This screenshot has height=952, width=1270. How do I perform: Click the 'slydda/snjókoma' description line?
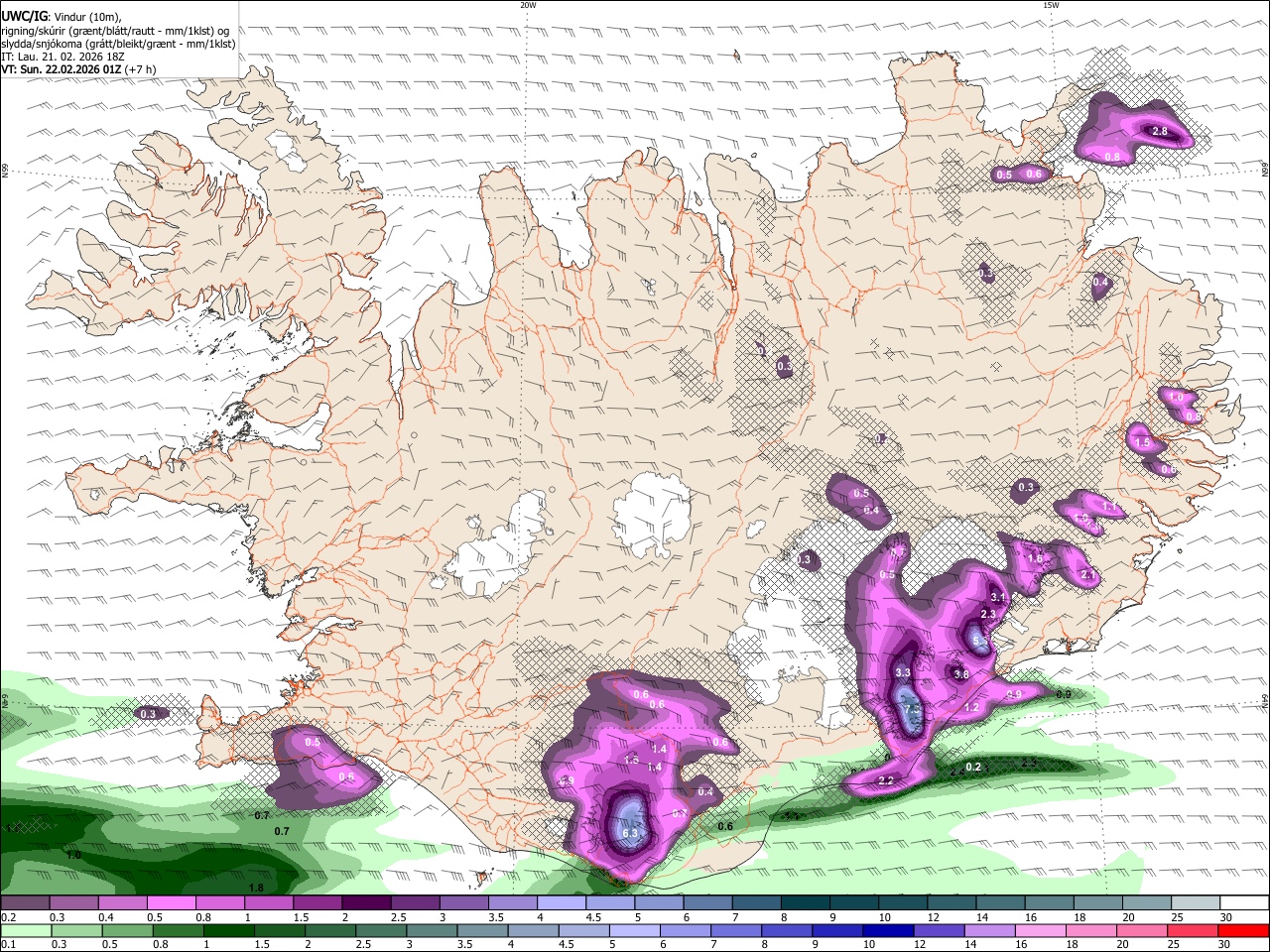click(x=118, y=44)
